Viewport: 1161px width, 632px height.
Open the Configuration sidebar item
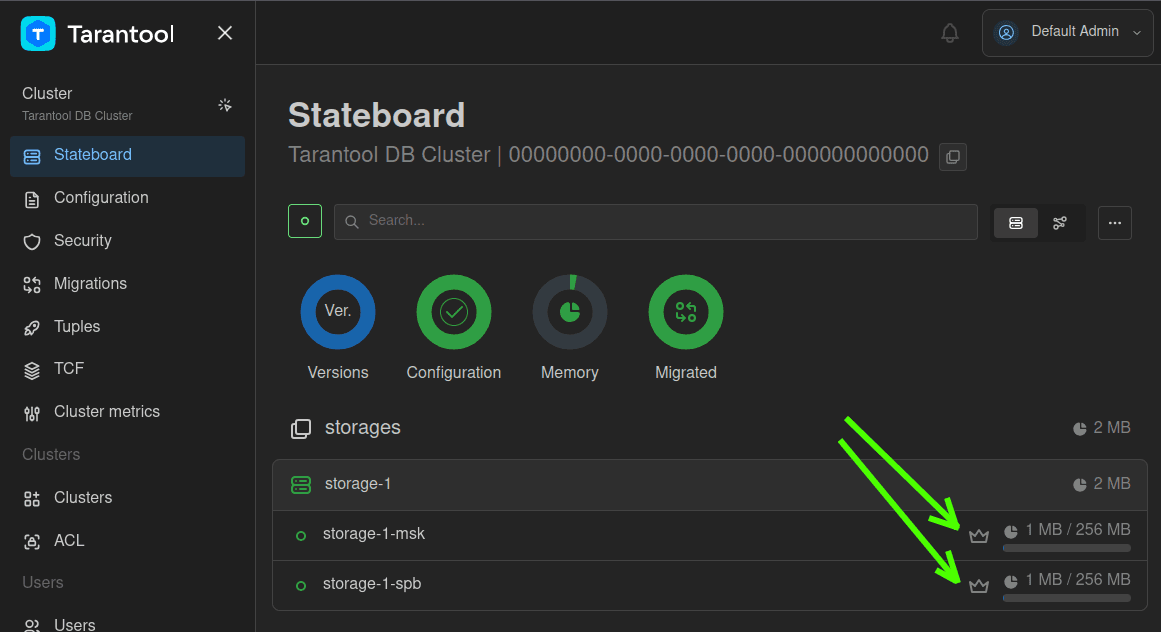tap(127, 198)
